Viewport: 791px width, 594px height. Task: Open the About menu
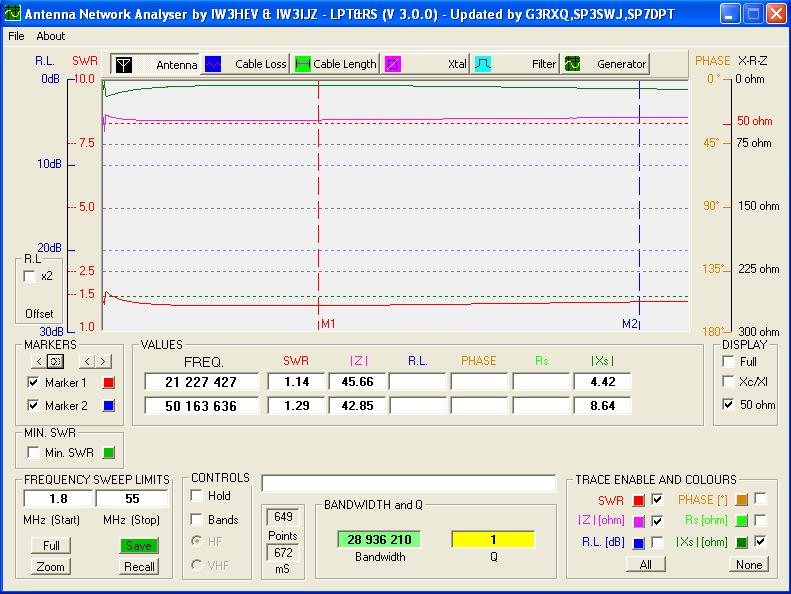click(x=50, y=36)
